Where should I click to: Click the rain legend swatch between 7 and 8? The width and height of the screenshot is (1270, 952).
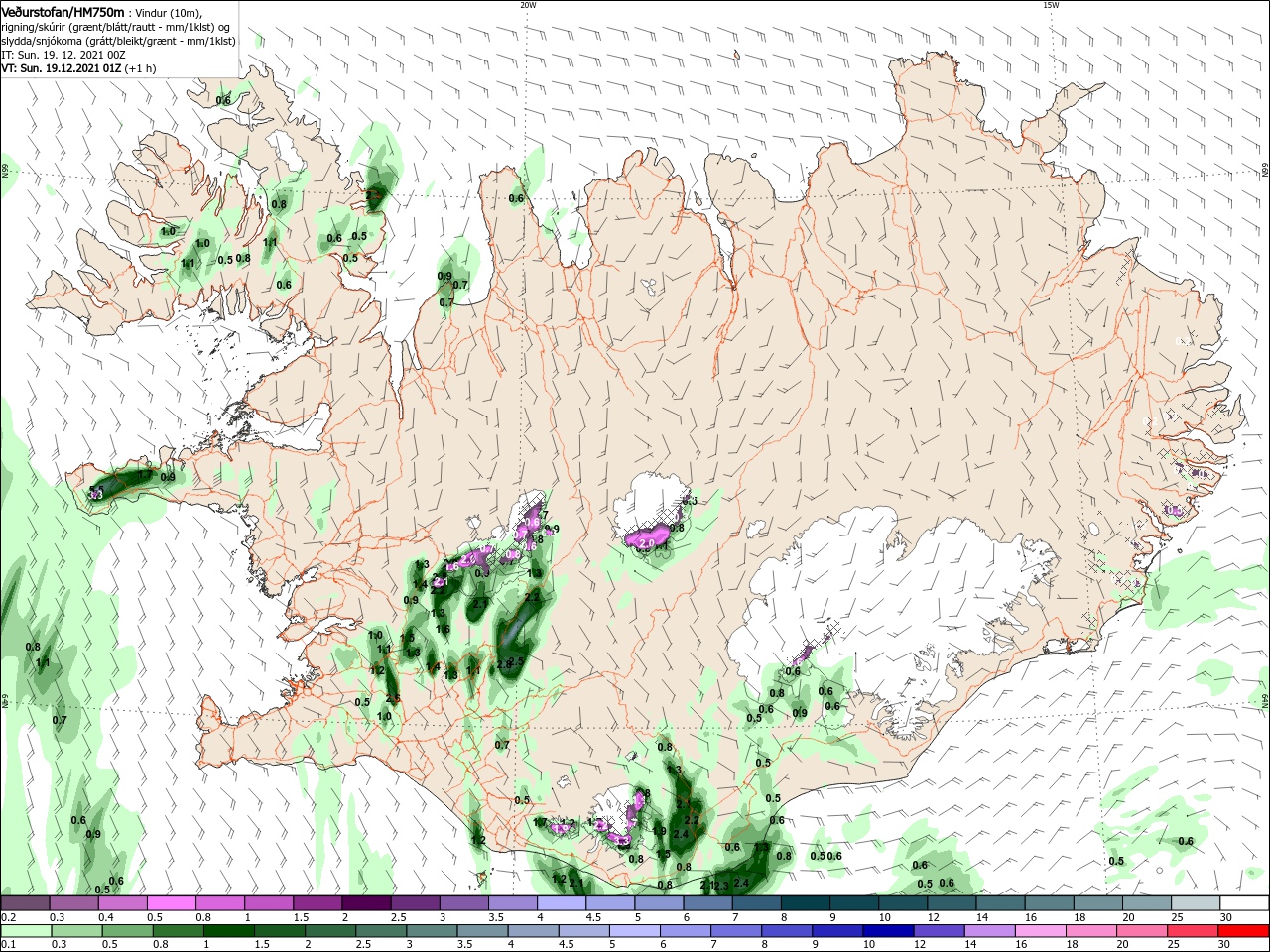click(x=735, y=931)
